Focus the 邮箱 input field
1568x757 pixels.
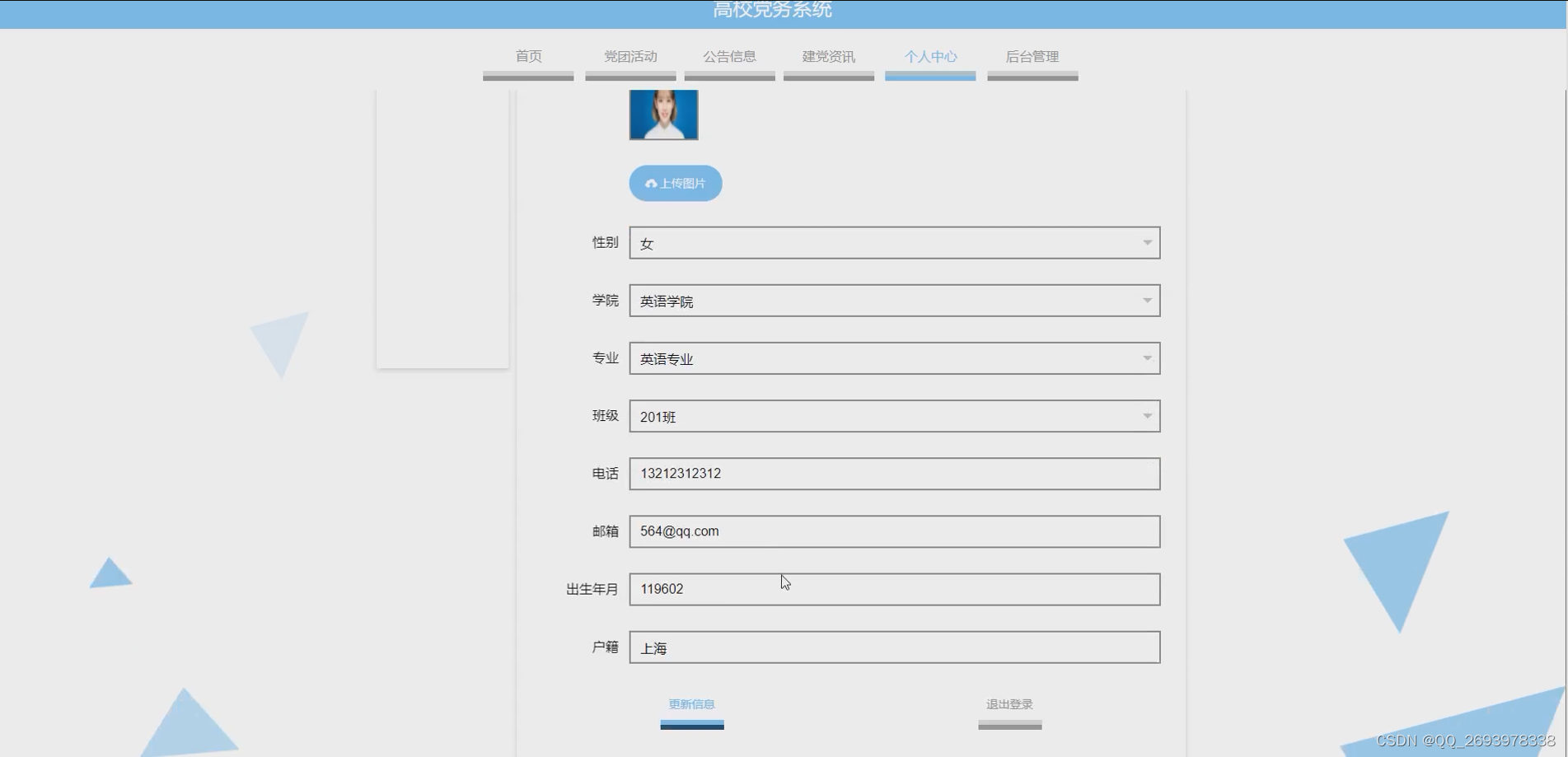pos(895,531)
